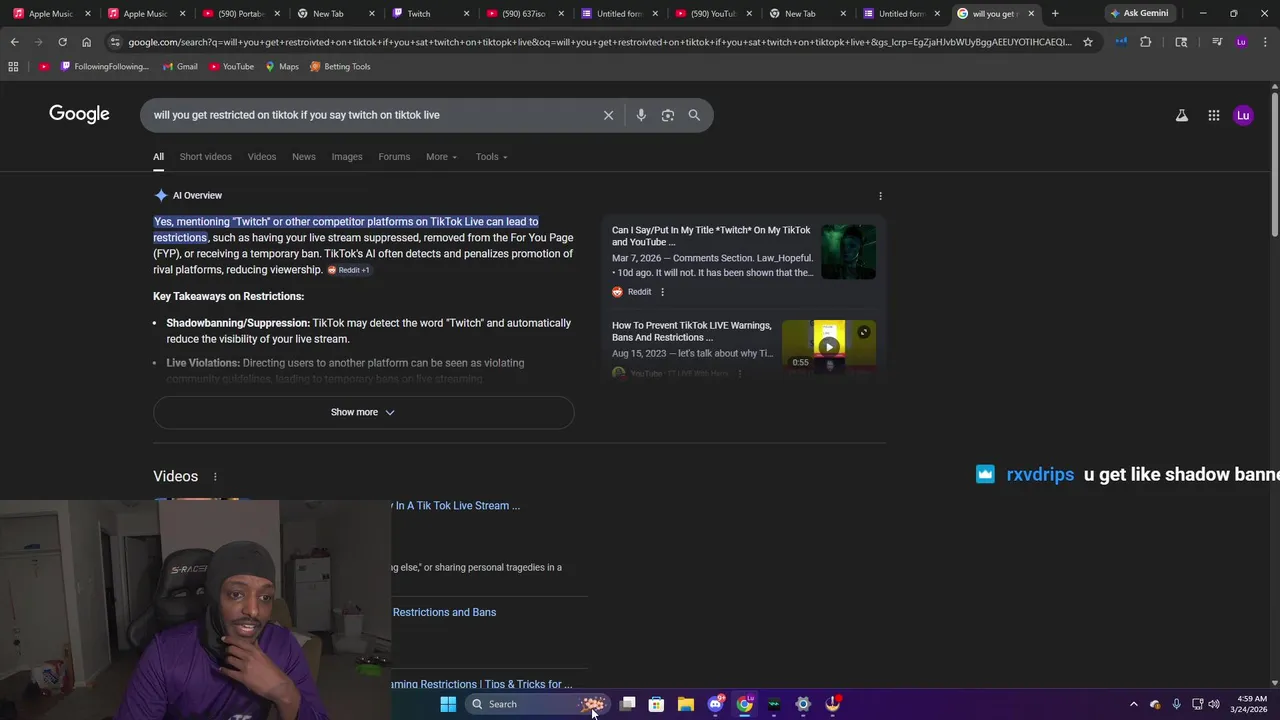Switch to Short videos tab
The height and width of the screenshot is (720, 1280).
[205, 157]
